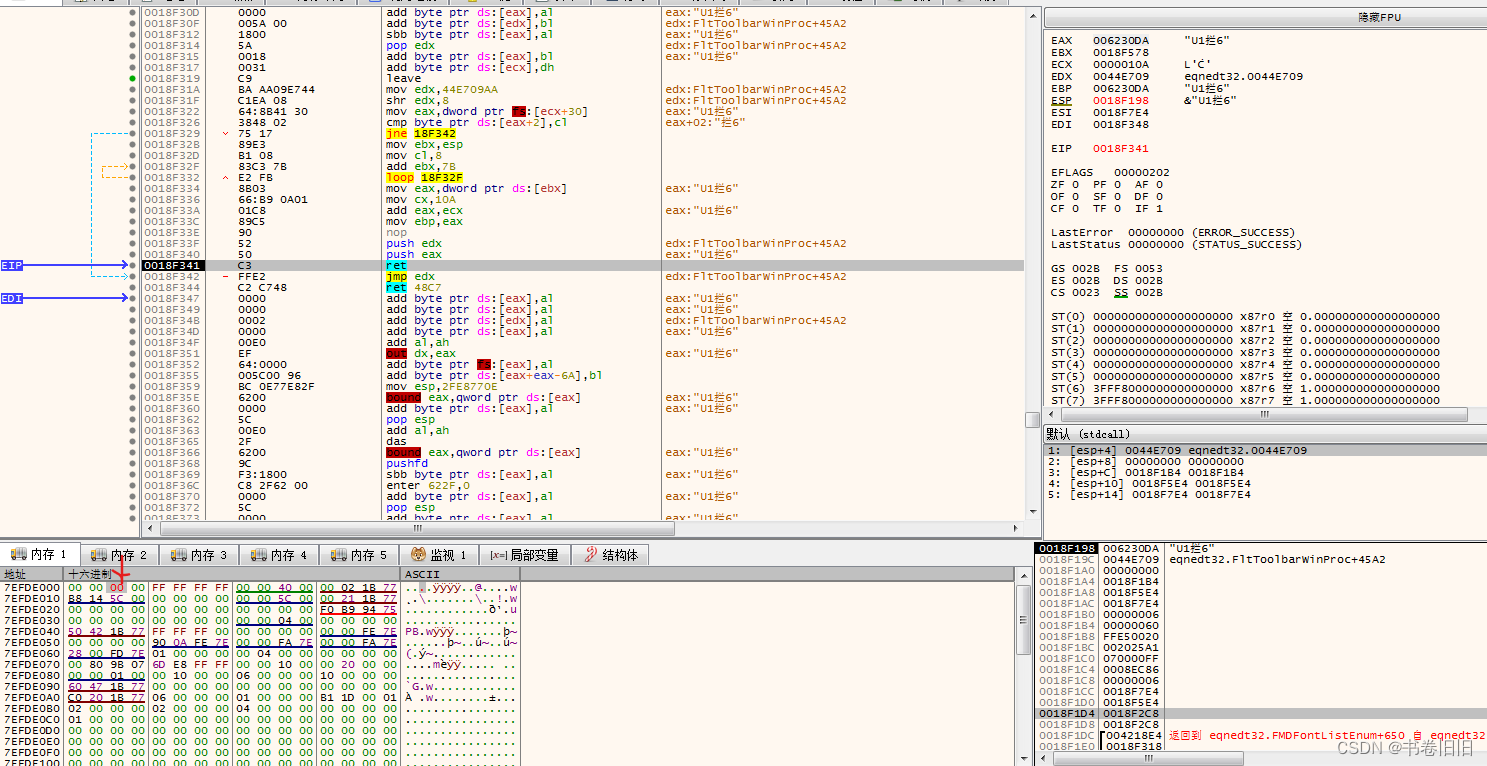Image resolution: width=1487 pixels, height=766 pixels.
Task: Click the EFLAGS value 00000202
Action: [x=1142, y=172]
